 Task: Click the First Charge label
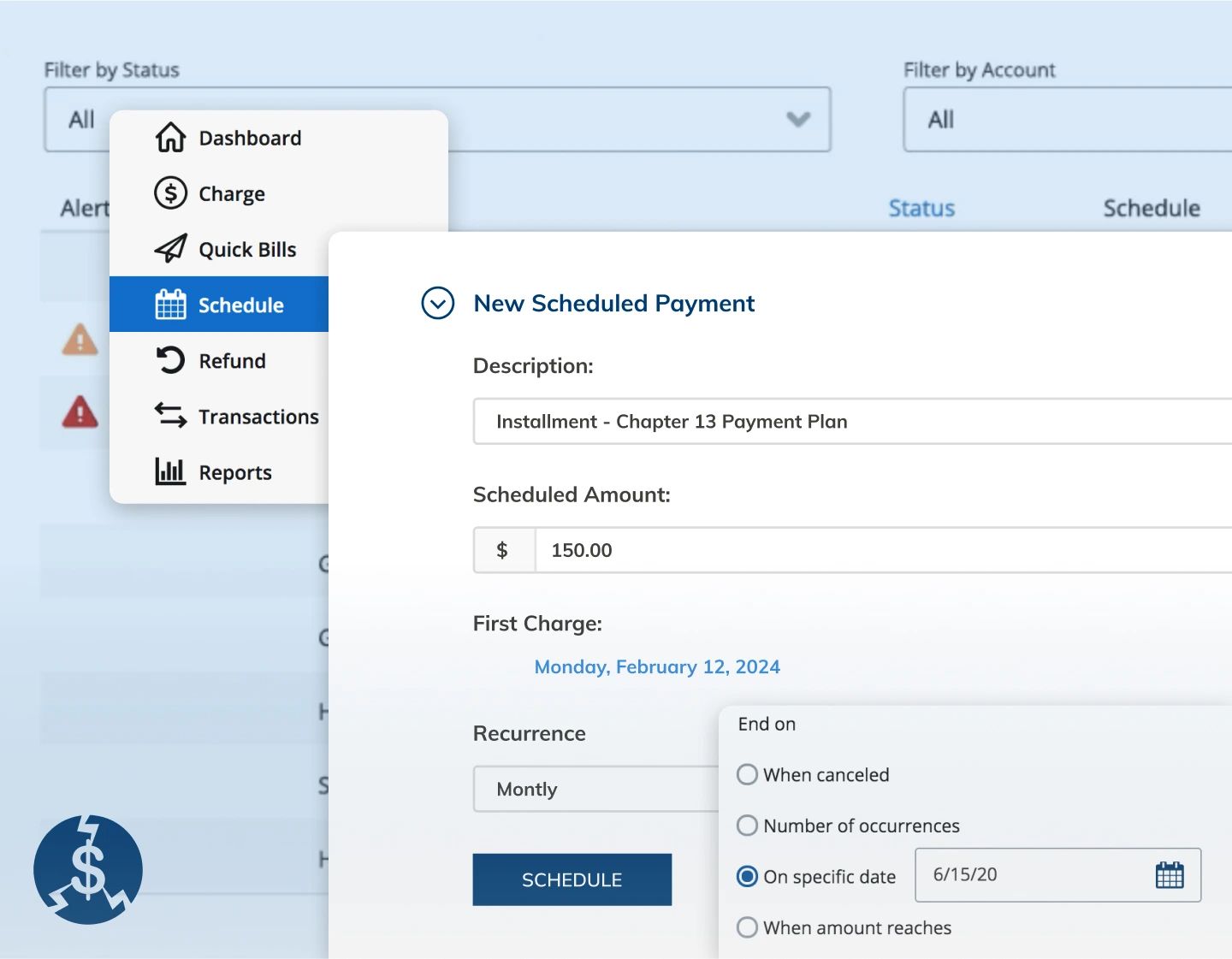click(537, 624)
